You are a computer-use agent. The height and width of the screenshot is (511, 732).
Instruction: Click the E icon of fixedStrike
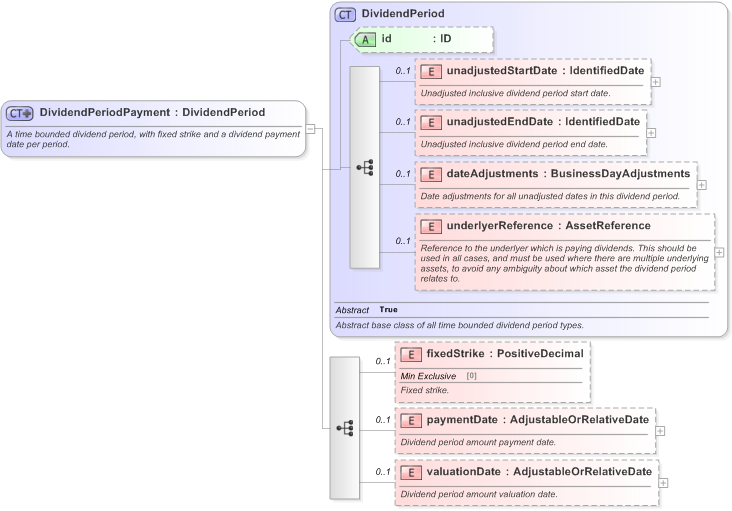[411, 355]
